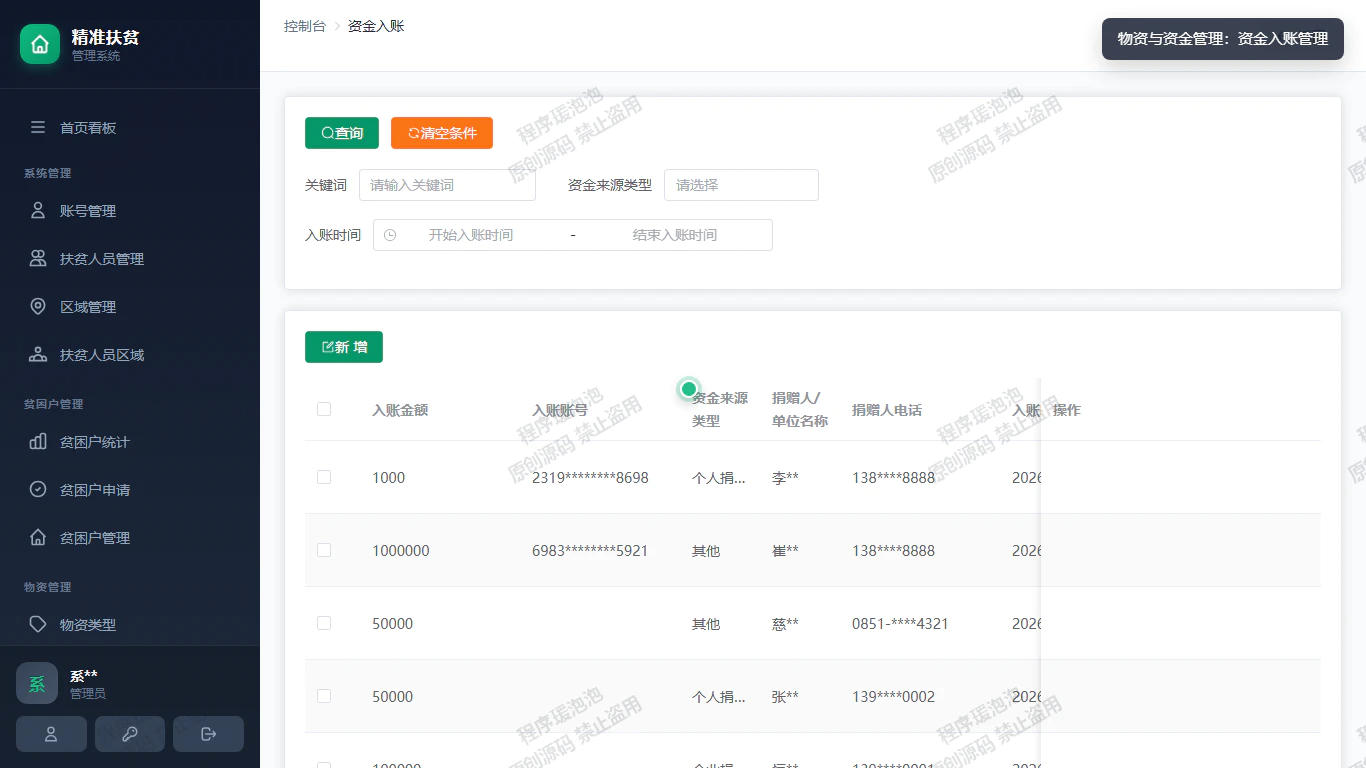The image size is (1366, 768).
Task: Tick checkbox for 50000 row with 张**
Action: pos(324,696)
